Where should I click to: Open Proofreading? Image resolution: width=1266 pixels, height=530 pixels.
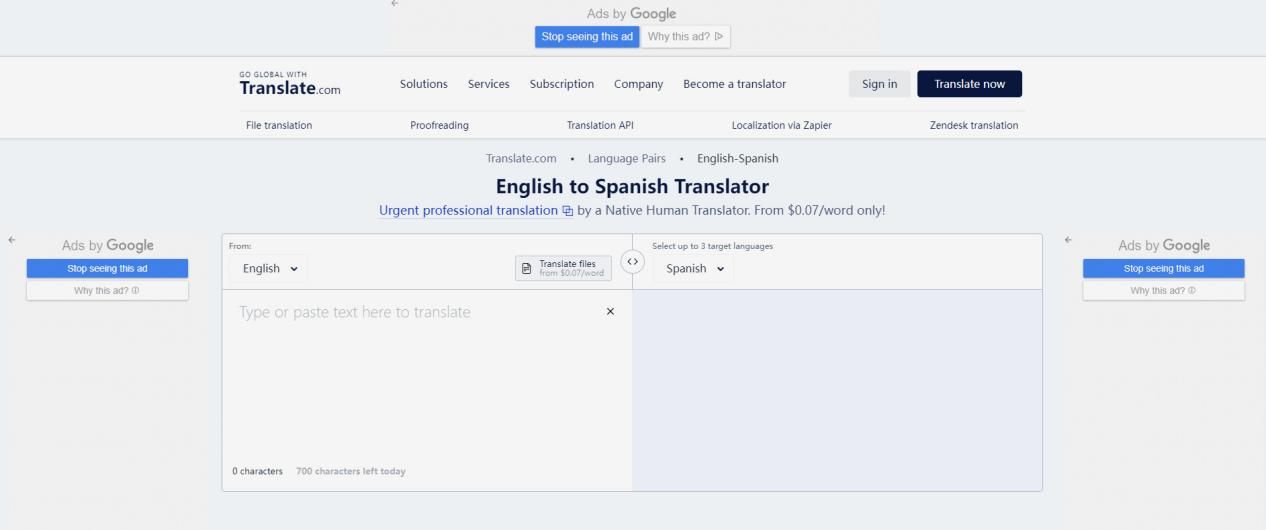tap(439, 125)
